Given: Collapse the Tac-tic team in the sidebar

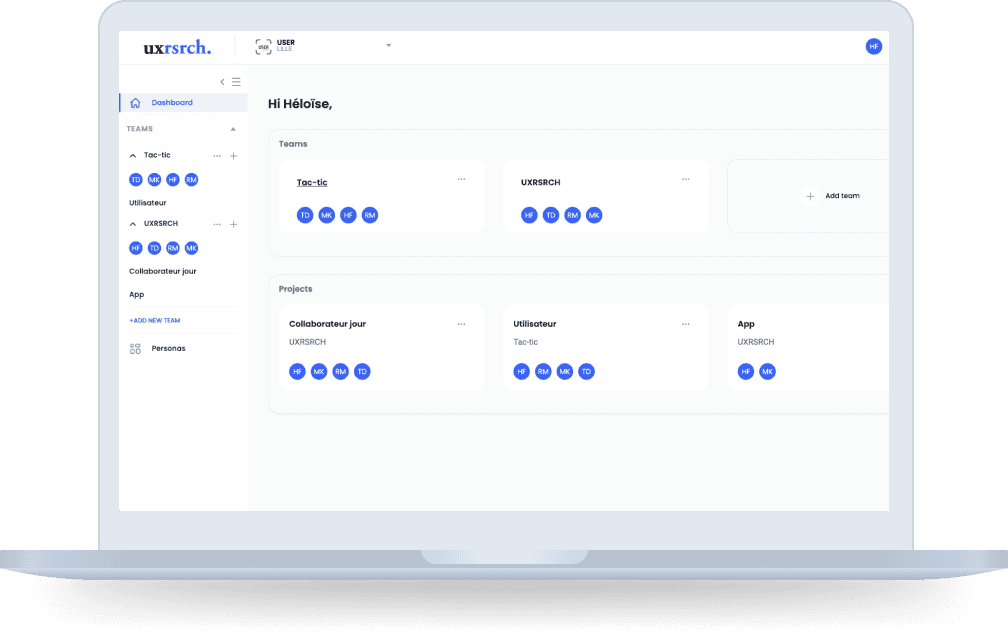Looking at the screenshot, I should coord(133,155).
